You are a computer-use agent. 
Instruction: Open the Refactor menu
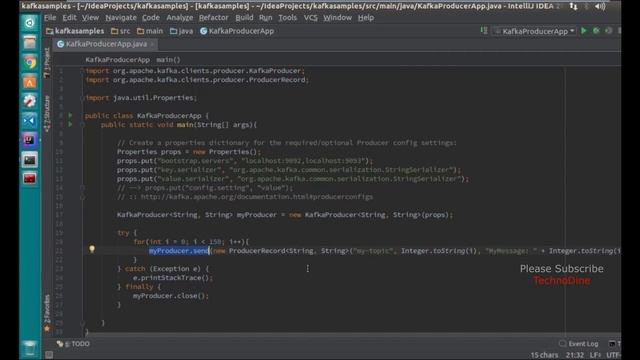click(x=213, y=18)
